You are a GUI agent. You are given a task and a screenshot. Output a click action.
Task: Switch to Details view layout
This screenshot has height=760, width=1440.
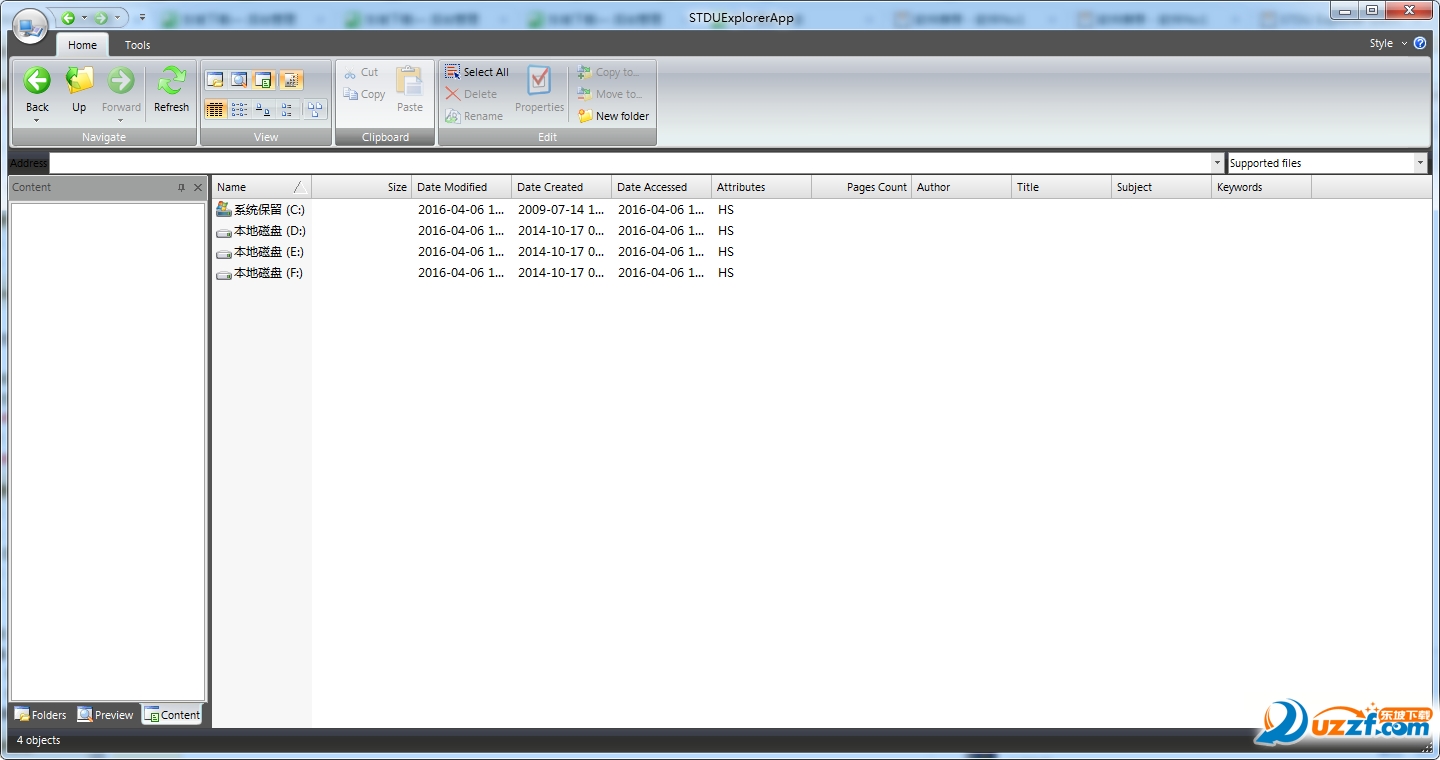click(x=215, y=109)
